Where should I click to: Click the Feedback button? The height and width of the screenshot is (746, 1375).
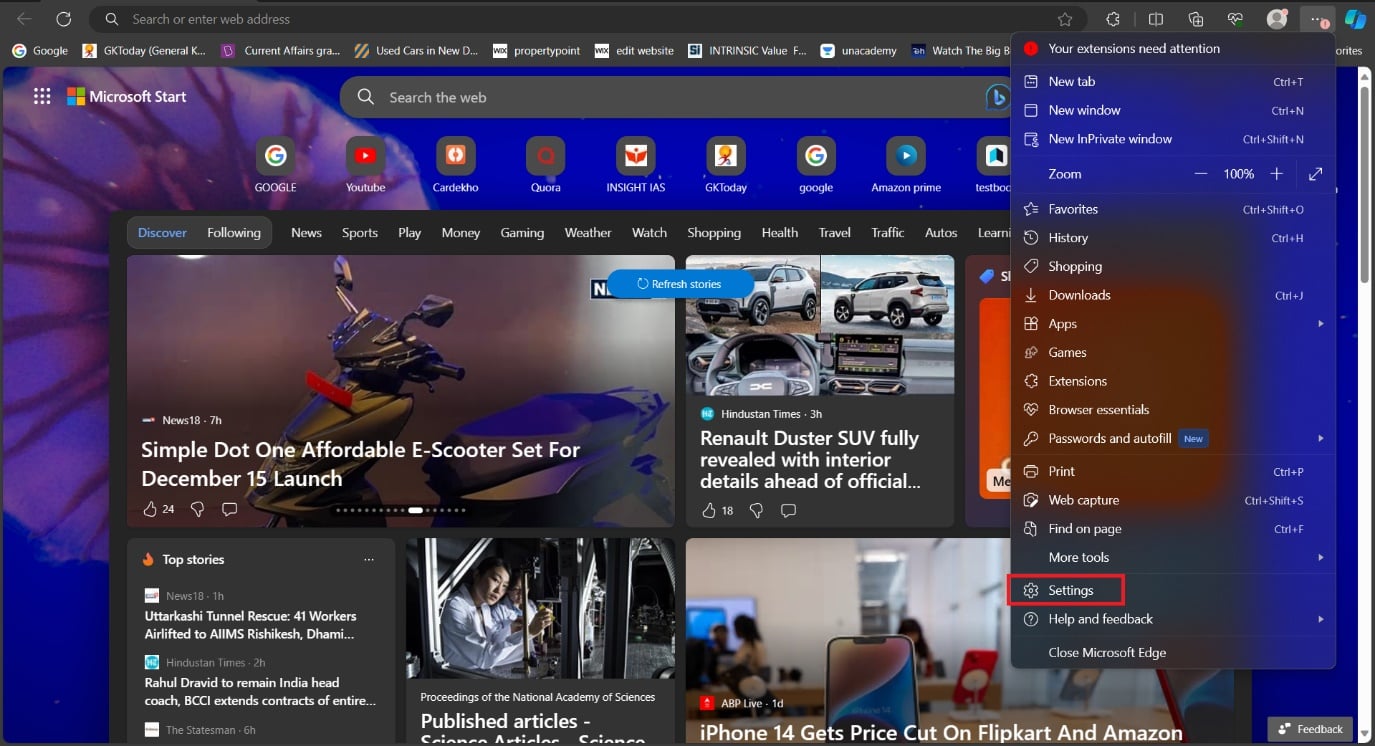click(x=1310, y=729)
